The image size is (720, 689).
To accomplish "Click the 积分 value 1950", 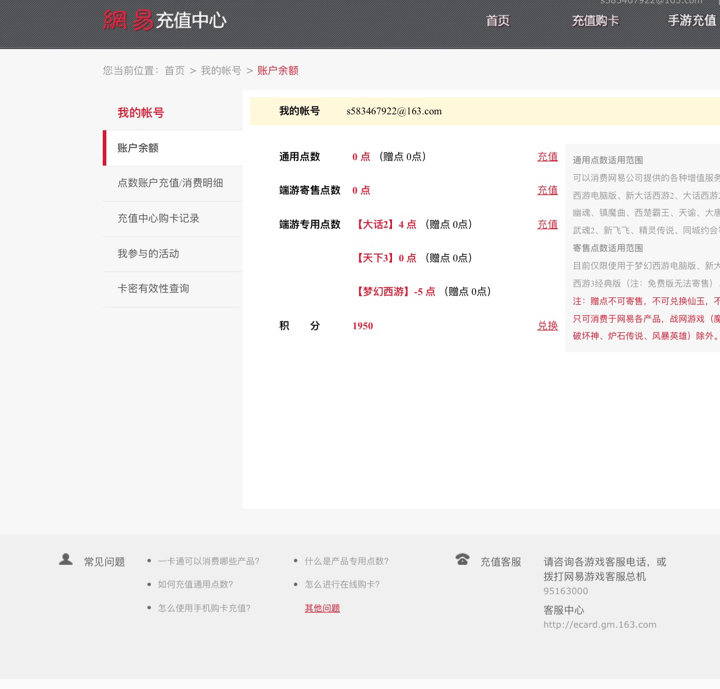I will pyautogui.click(x=363, y=326).
